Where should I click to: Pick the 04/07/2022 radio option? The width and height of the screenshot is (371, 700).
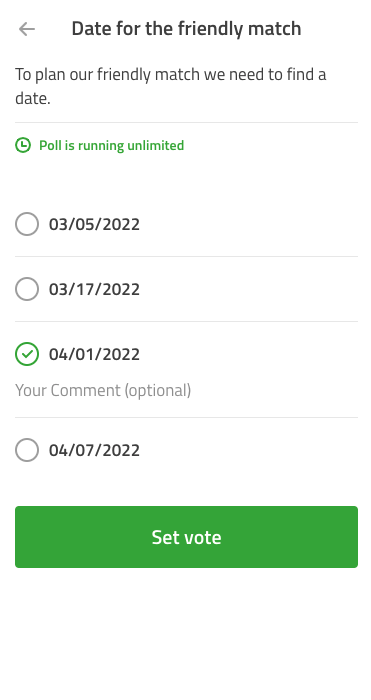(27, 450)
